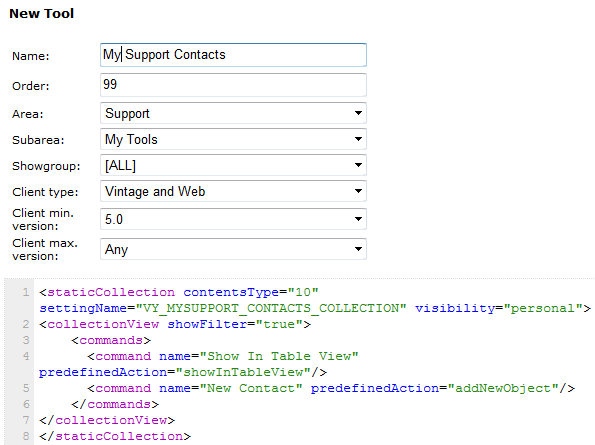595x445 pixels.
Task: Click the arrow on the Client type combo box
Action: click(x=358, y=191)
